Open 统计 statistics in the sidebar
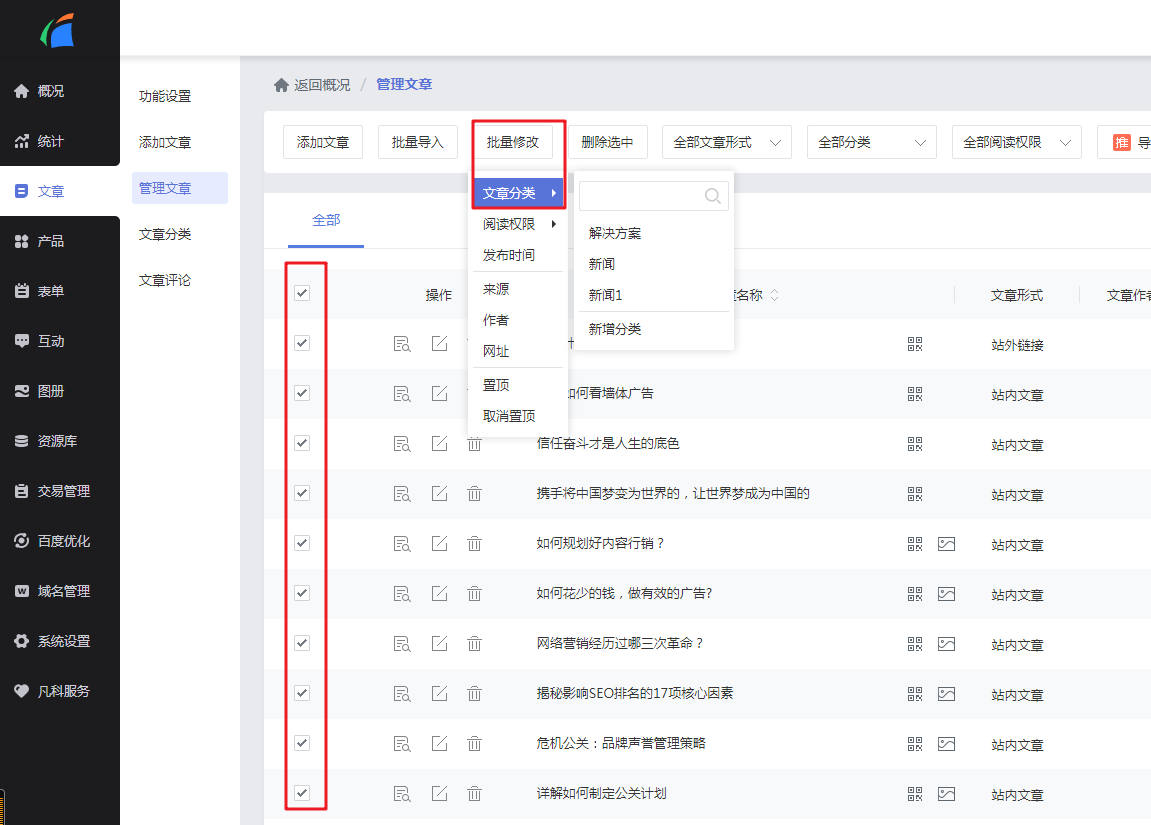The width and height of the screenshot is (1151, 825). [x=40, y=141]
